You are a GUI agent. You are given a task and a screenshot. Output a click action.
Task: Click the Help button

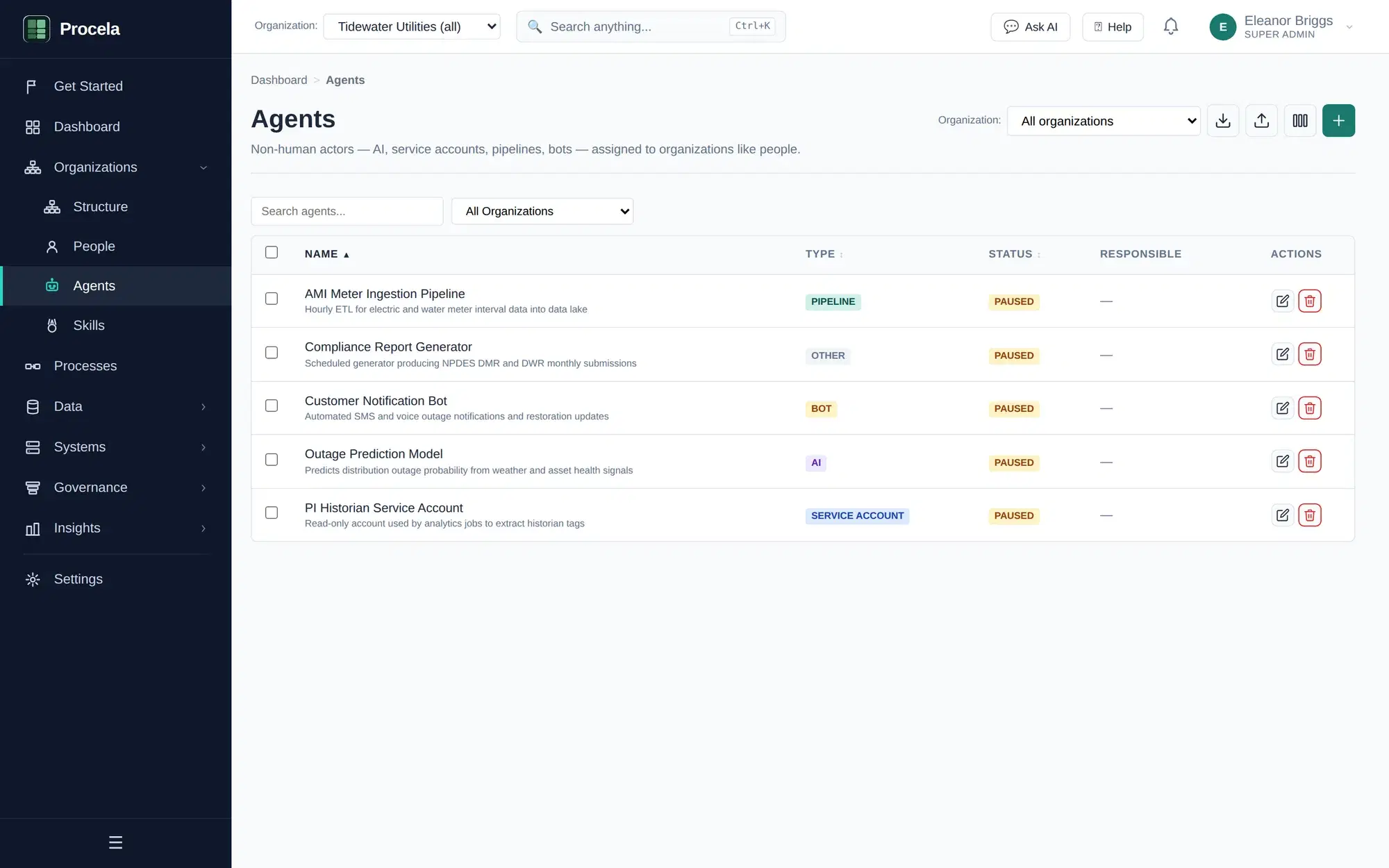point(1113,27)
